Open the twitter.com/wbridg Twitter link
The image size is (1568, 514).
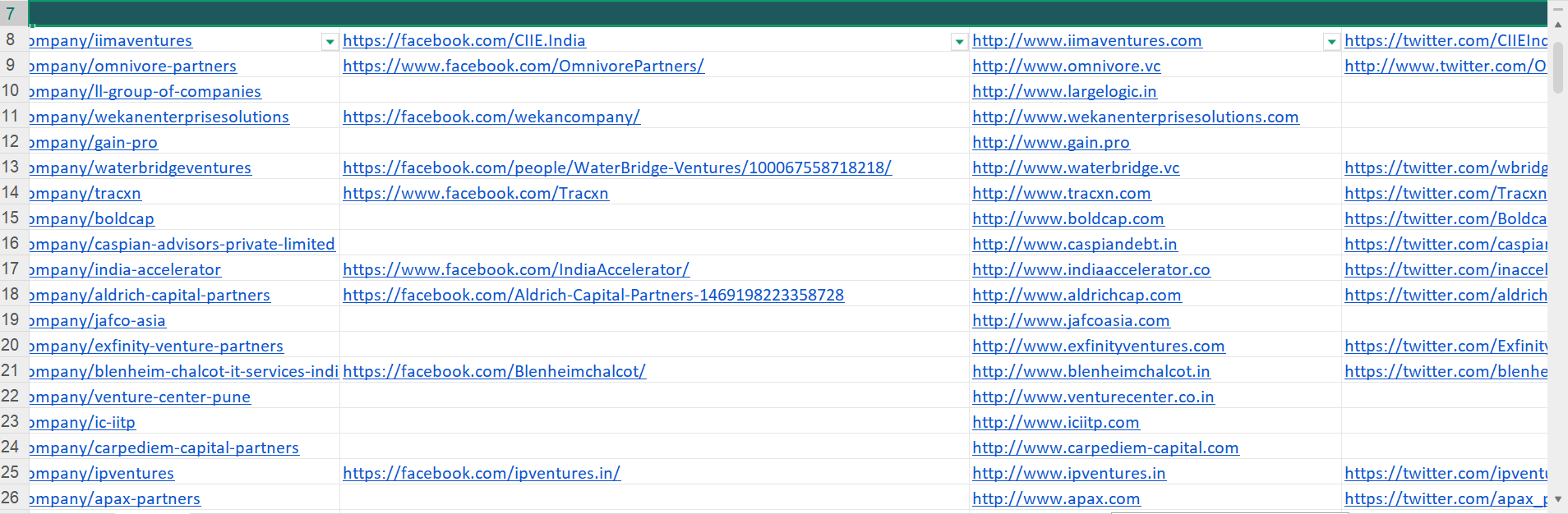[x=1446, y=168]
